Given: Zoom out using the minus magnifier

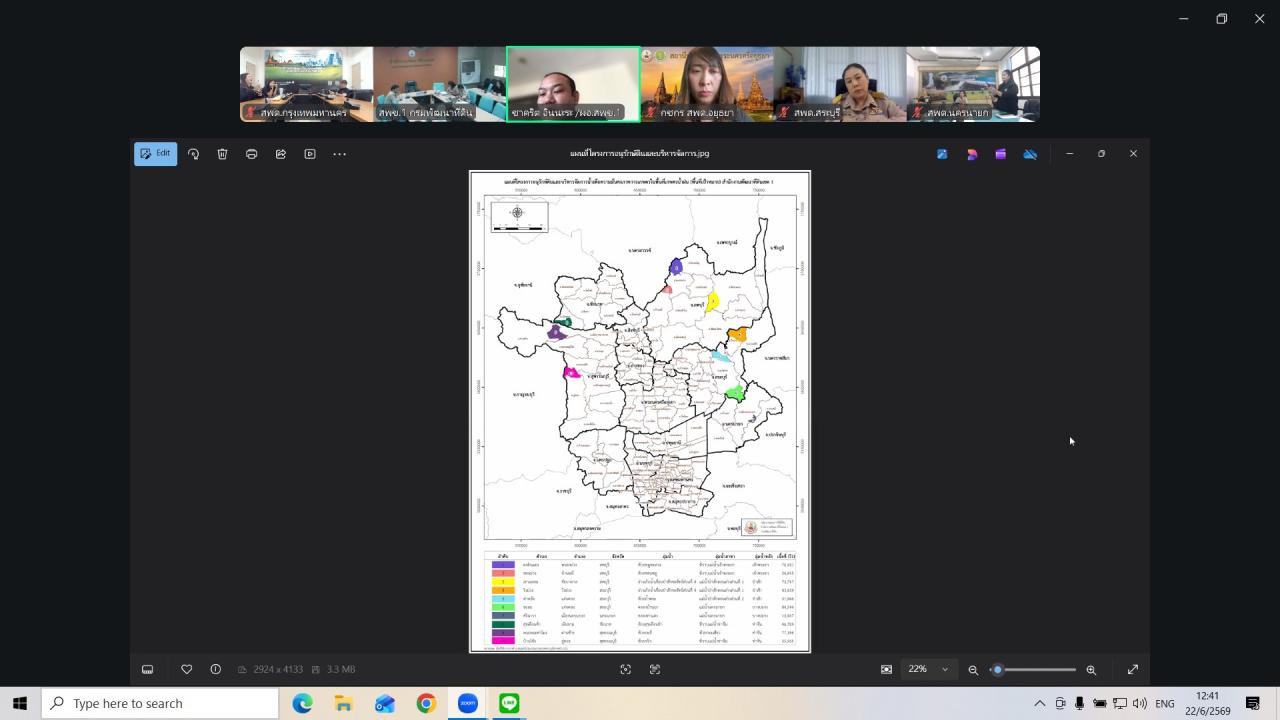Looking at the screenshot, I should (973, 670).
